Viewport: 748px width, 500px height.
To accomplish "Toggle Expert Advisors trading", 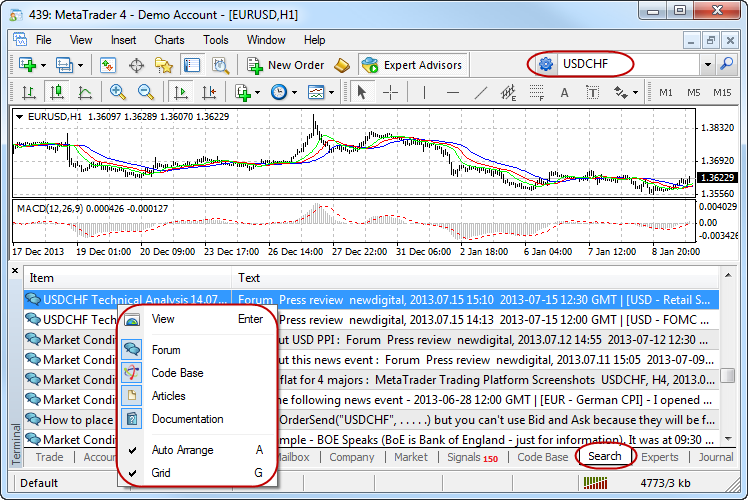I will pyautogui.click(x=412, y=65).
